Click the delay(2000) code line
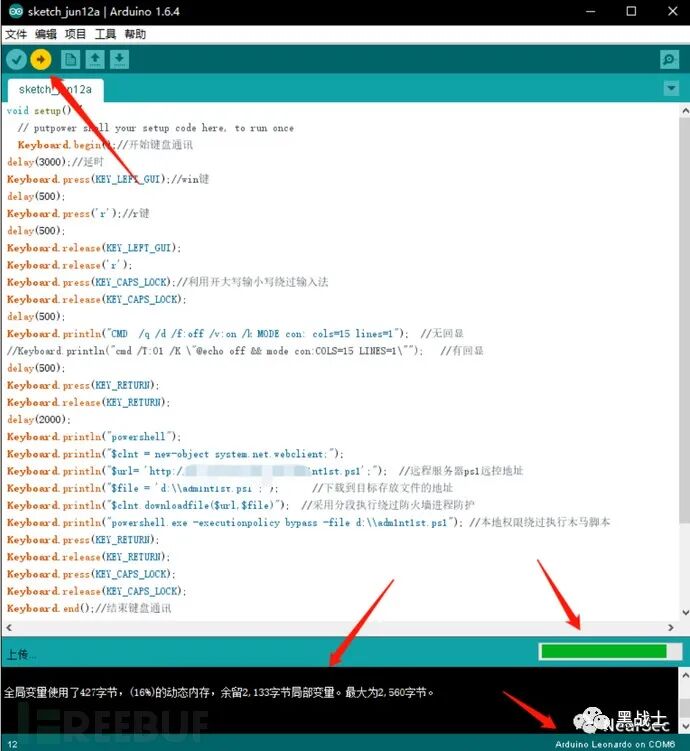This screenshot has width=690, height=751. [x=39, y=420]
